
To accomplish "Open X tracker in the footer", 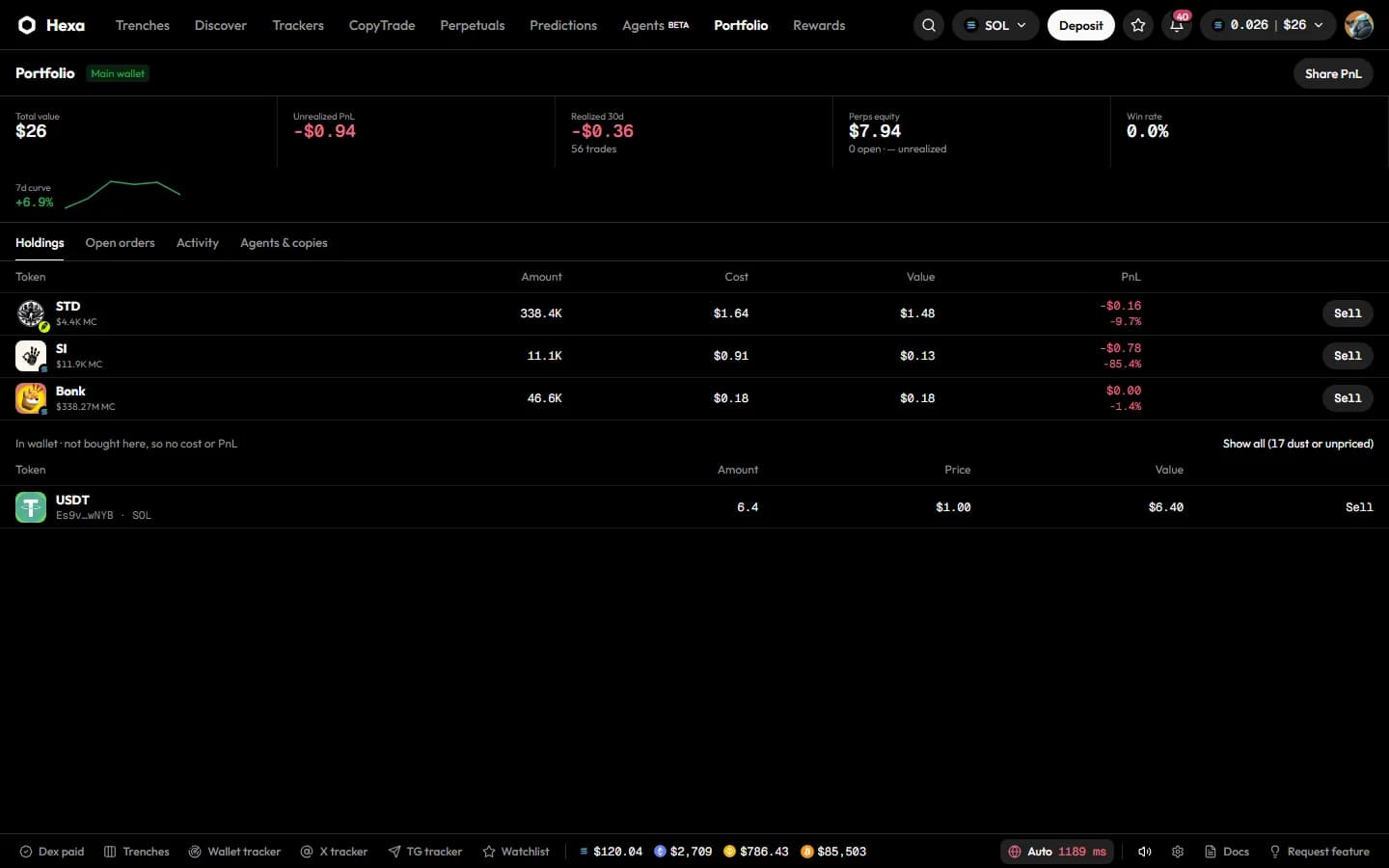I will 334,852.
